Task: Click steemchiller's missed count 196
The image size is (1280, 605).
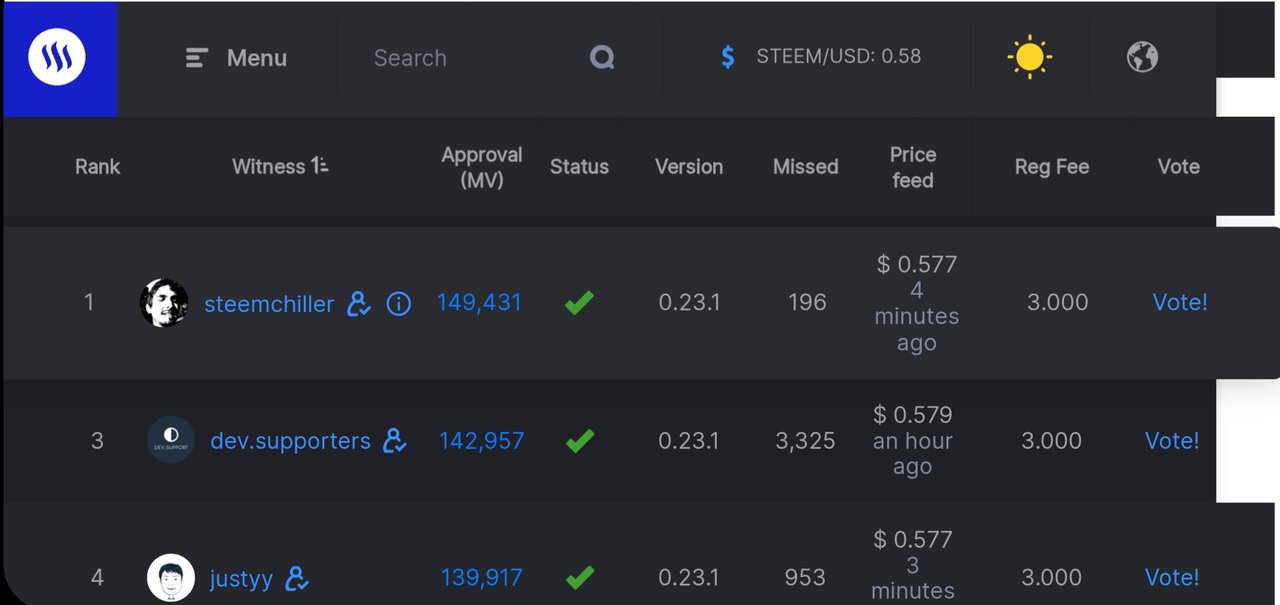Action: (807, 302)
